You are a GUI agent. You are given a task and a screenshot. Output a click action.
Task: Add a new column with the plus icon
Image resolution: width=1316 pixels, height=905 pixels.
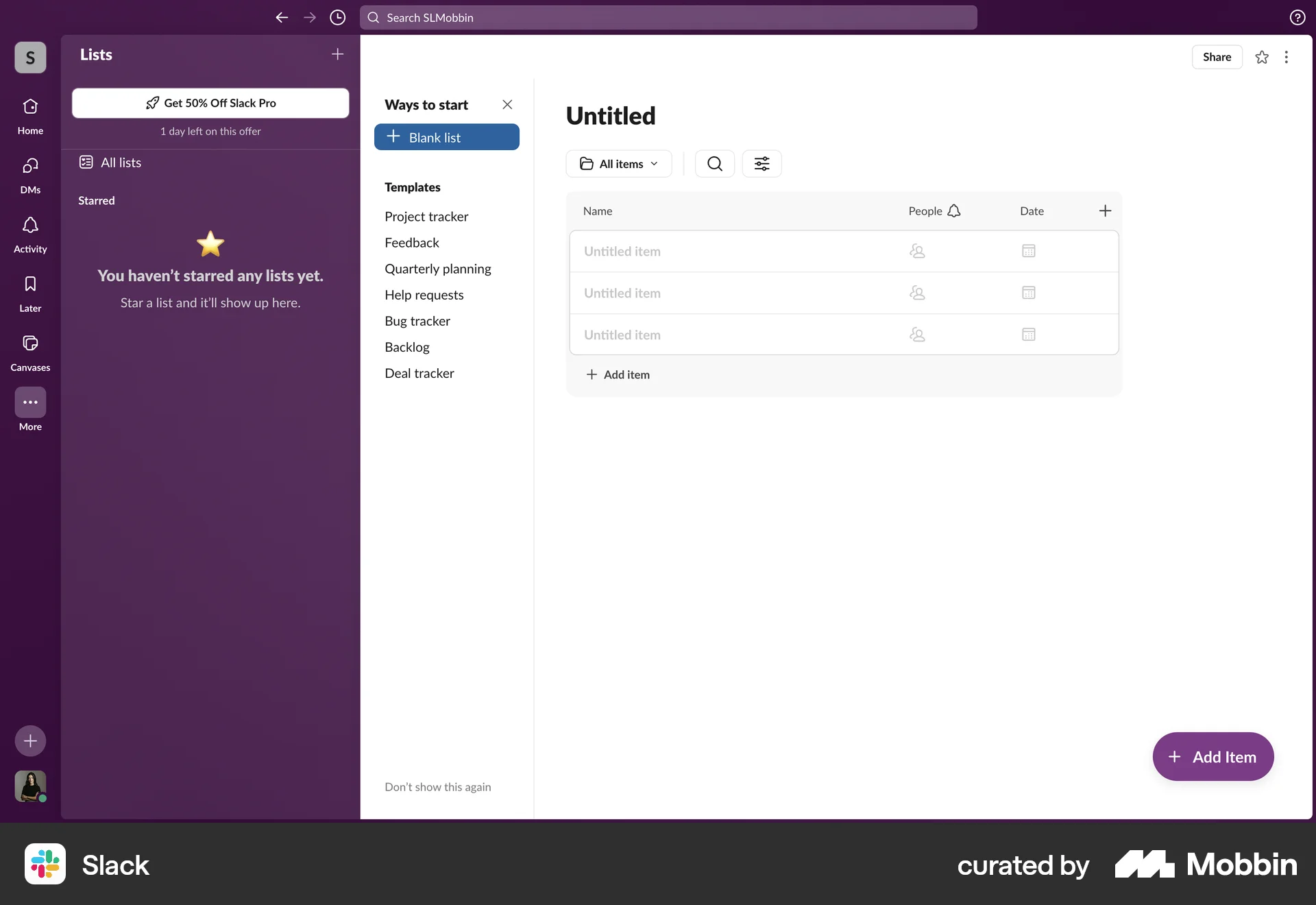click(x=1105, y=210)
